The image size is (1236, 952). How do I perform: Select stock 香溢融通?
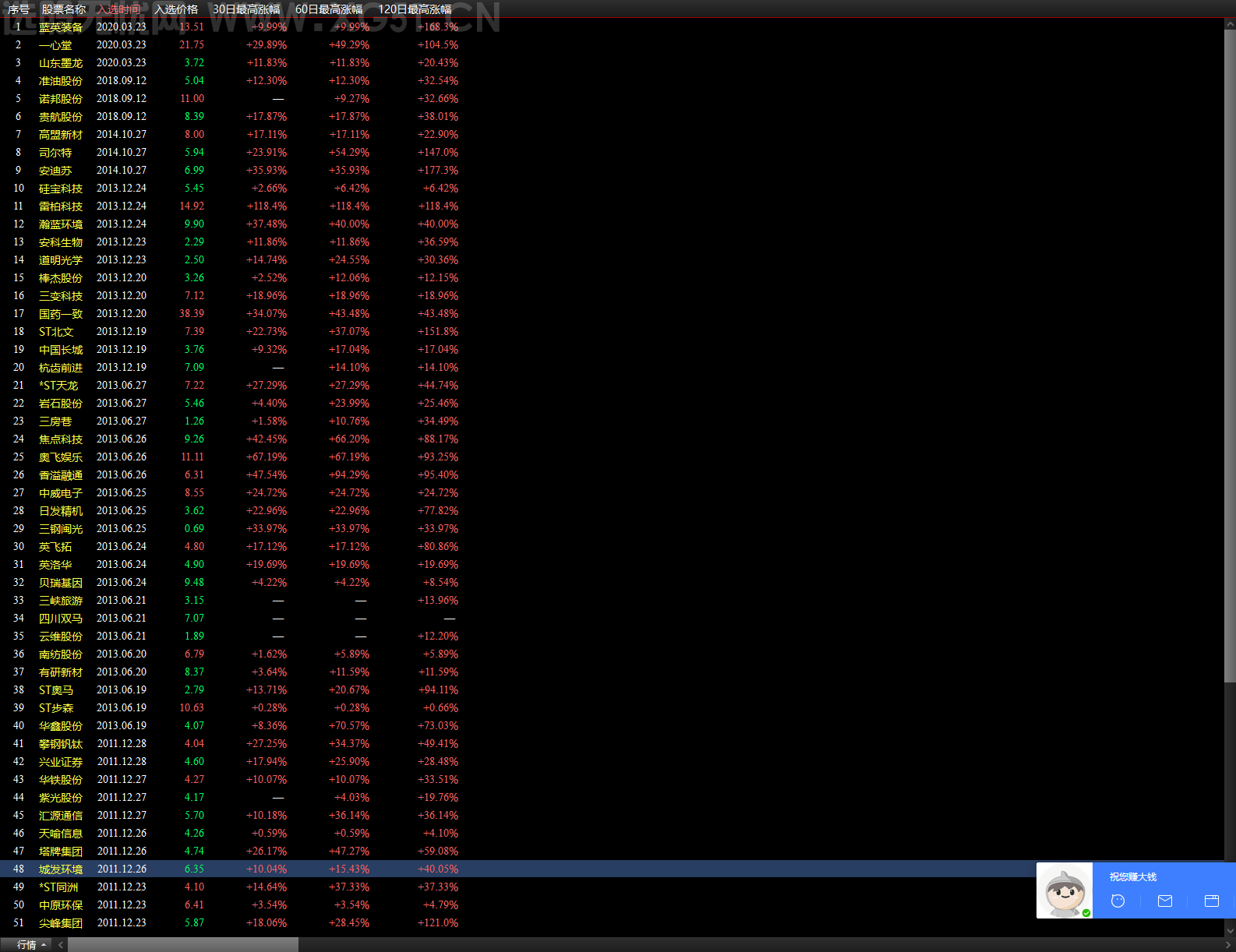click(x=61, y=475)
